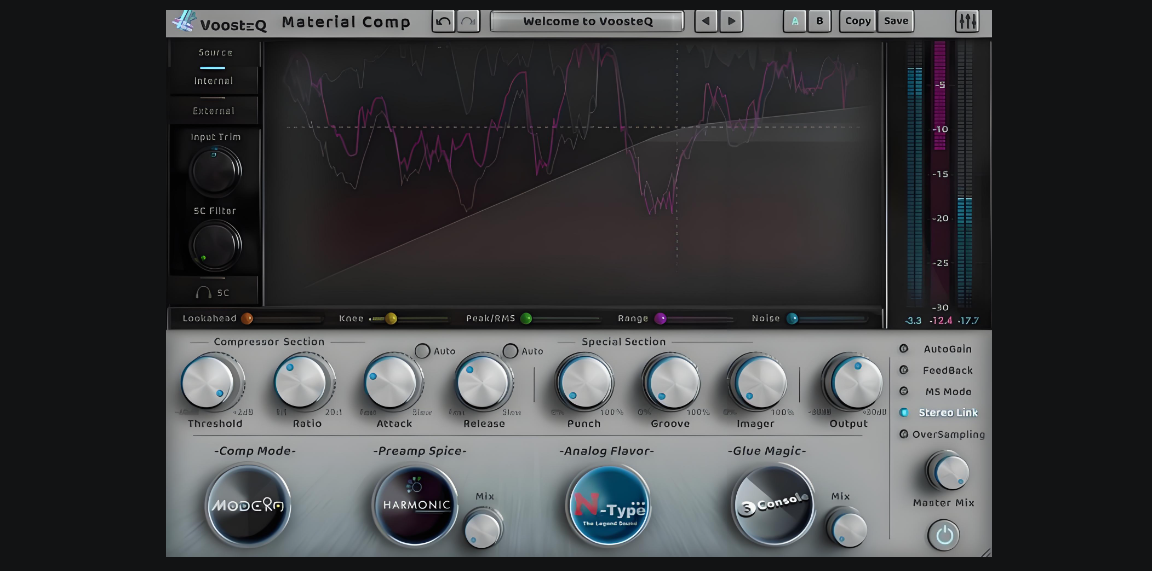Click the Input Trim knob
1152x571 pixels.
[x=215, y=171]
